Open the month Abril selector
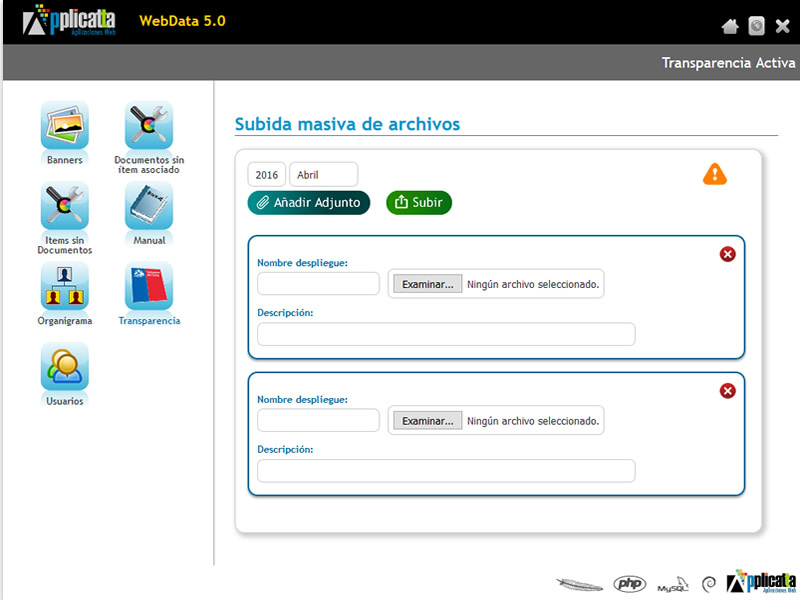The height and width of the screenshot is (600, 800). pyautogui.click(x=323, y=175)
